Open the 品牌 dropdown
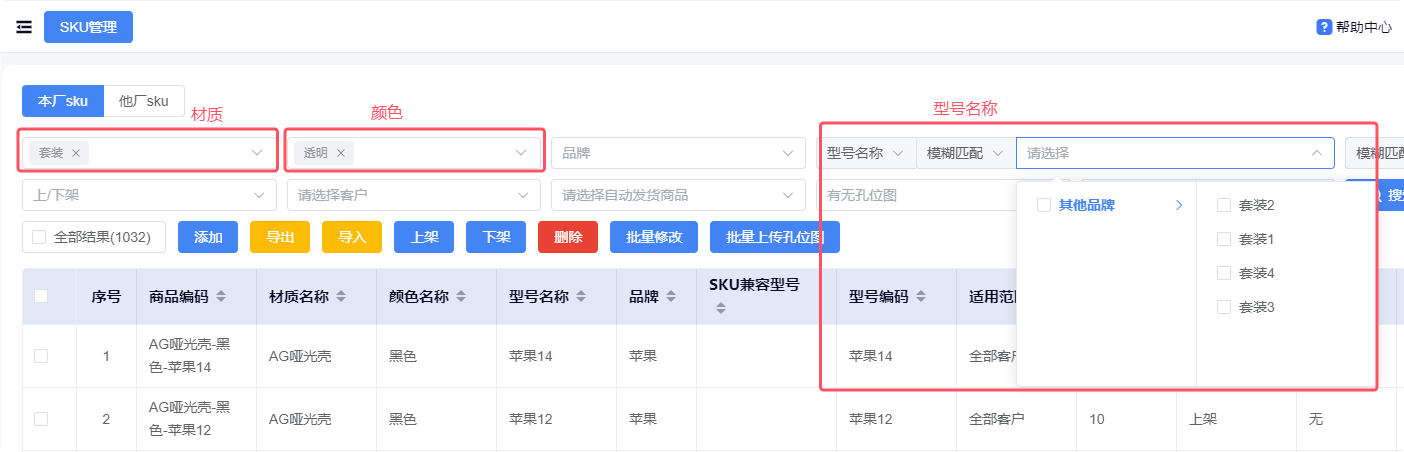The height and width of the screenshot is (452, 1404). click(678, 153)
